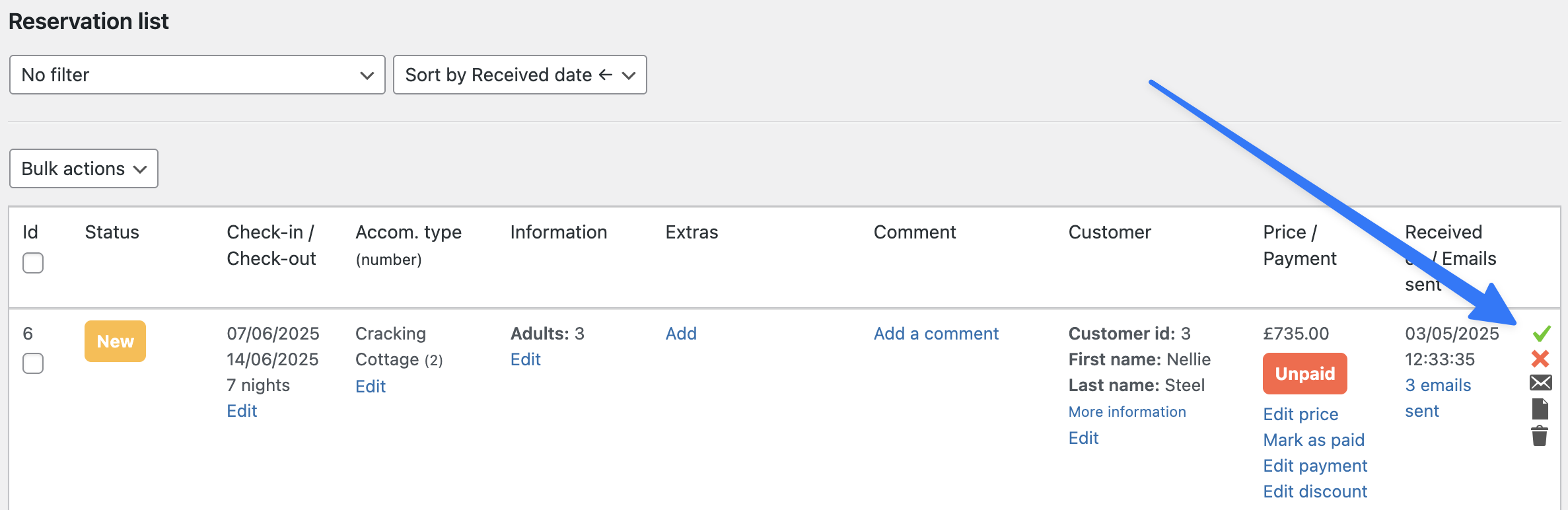1568x510 pixels.
Task: Click Edit discount link
Action: (x=1314, y=492)
